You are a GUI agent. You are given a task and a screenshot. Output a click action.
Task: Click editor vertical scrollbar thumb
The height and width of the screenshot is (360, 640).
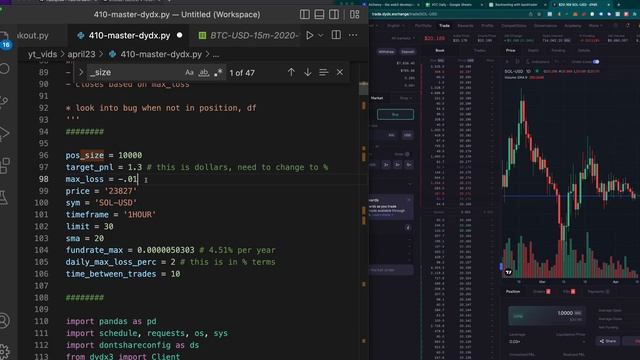click(363, 88)
